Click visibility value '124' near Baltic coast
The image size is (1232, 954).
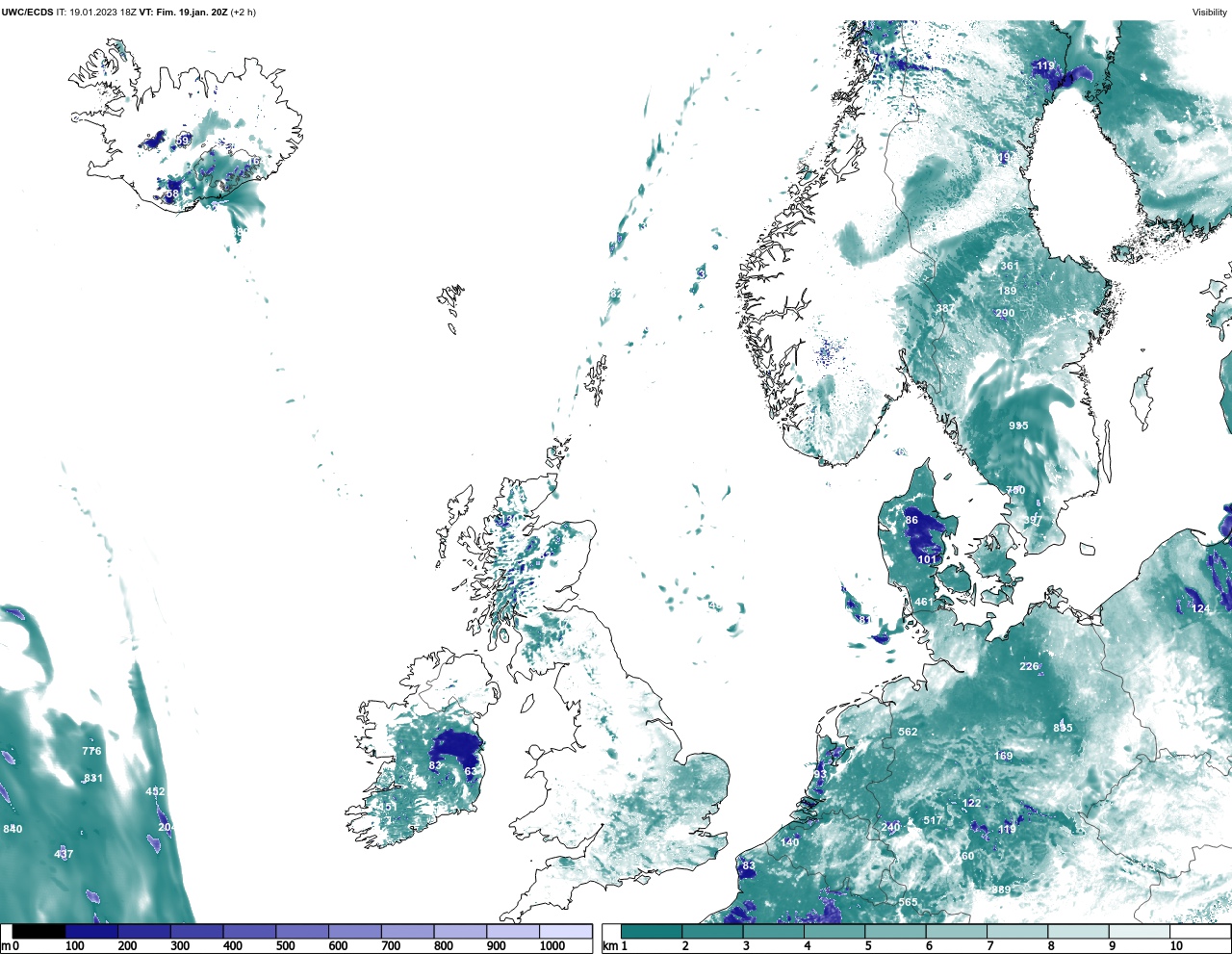point(1200,608)
